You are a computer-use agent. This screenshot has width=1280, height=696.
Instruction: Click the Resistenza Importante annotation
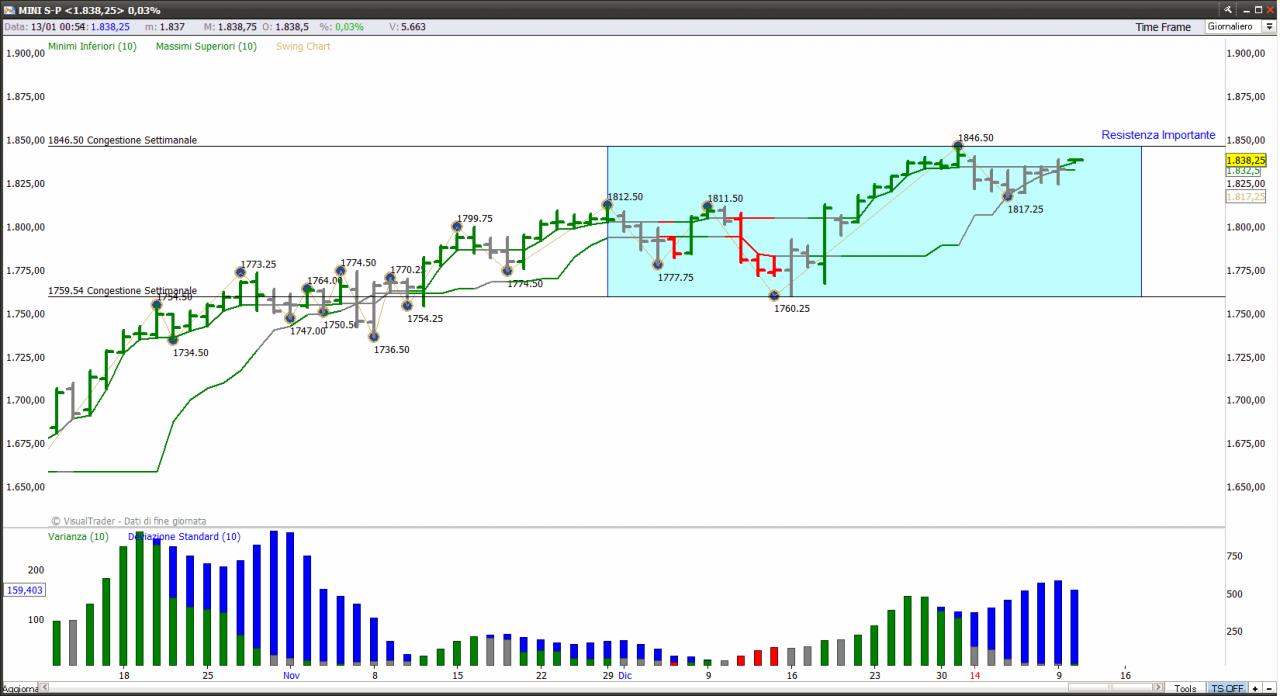(1158, 135)
